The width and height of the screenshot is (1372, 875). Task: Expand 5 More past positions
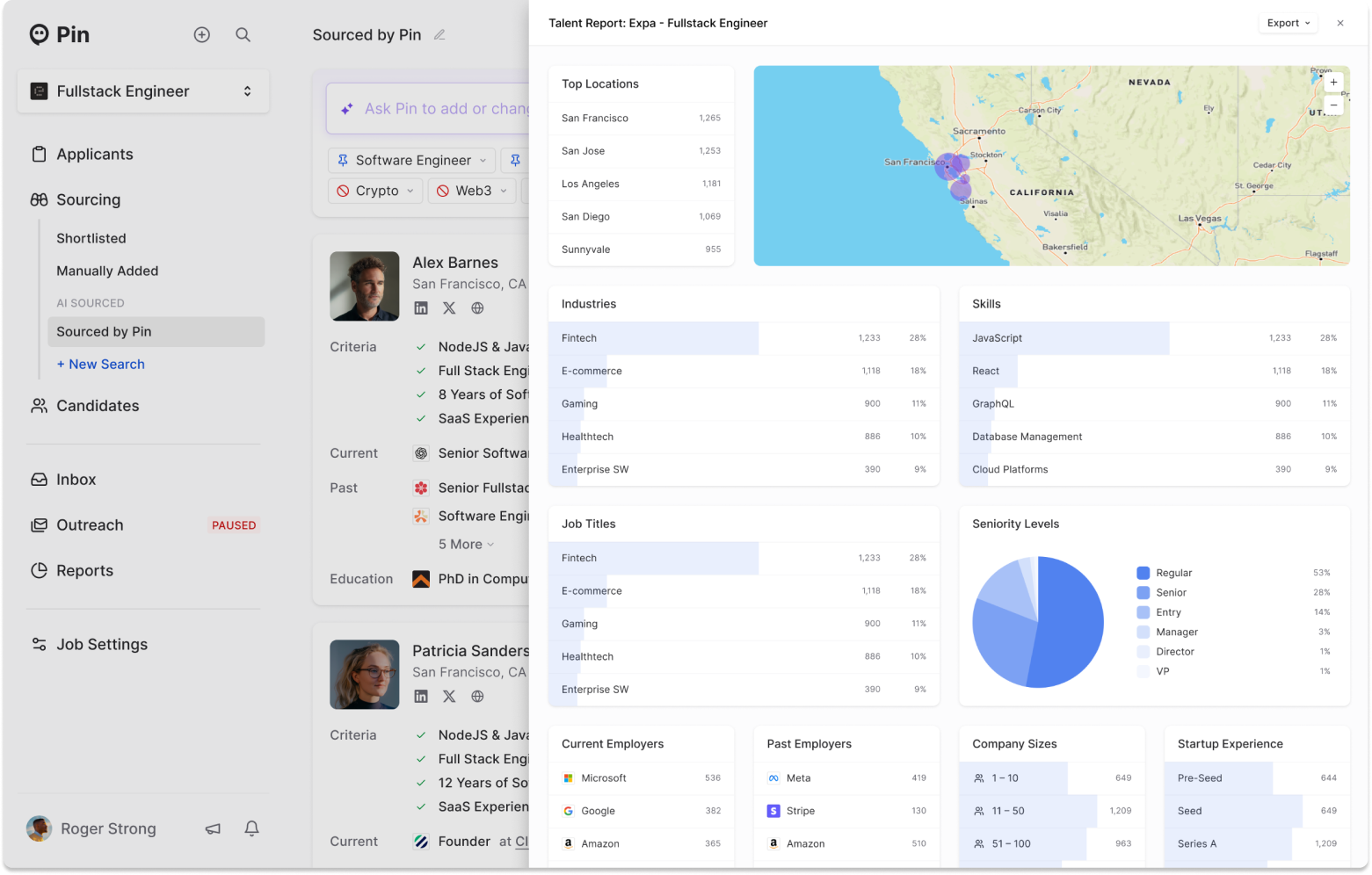click(466, 545)
